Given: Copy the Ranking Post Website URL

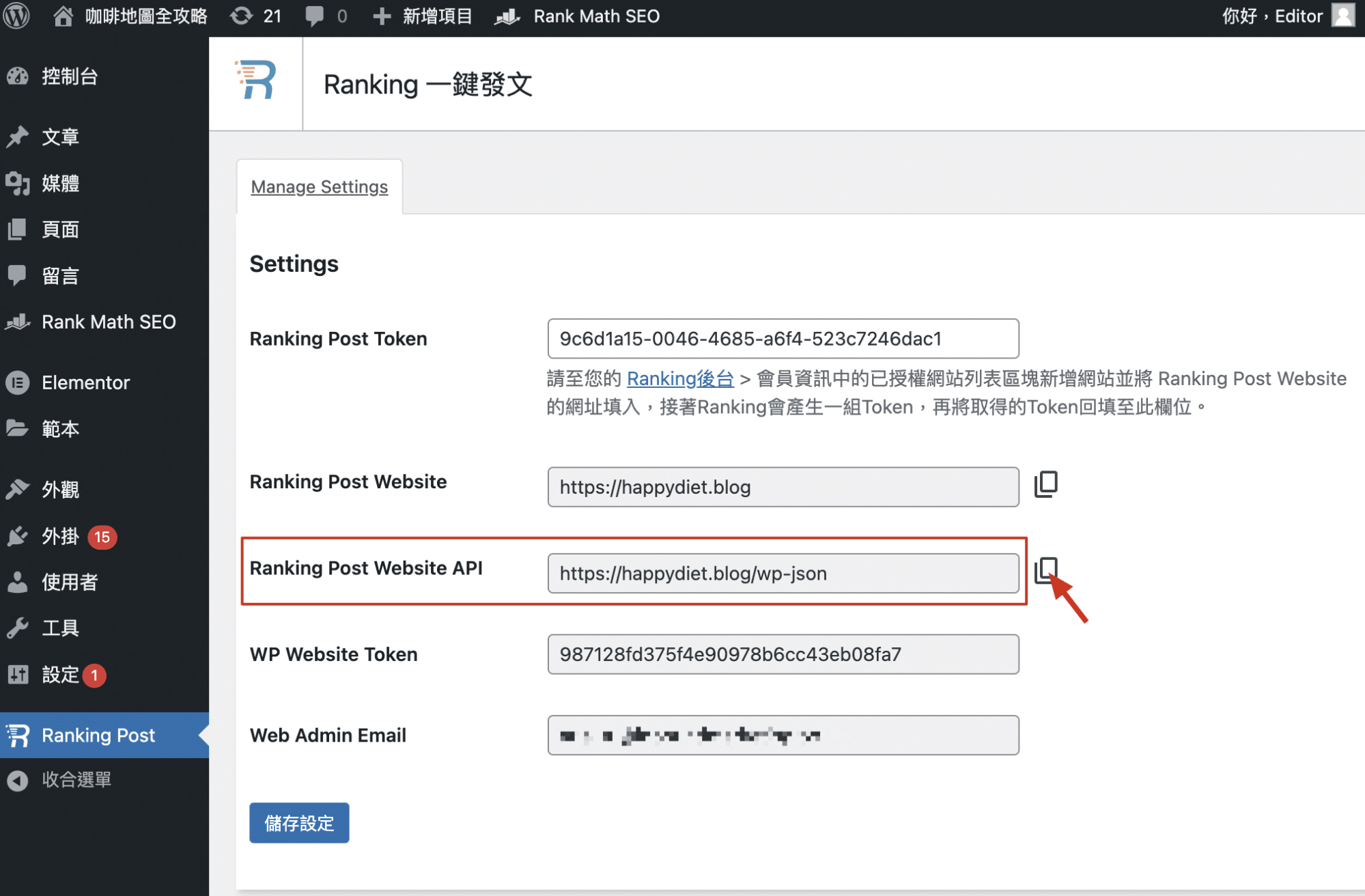Looking at the screenshot, I should 1045,484.
